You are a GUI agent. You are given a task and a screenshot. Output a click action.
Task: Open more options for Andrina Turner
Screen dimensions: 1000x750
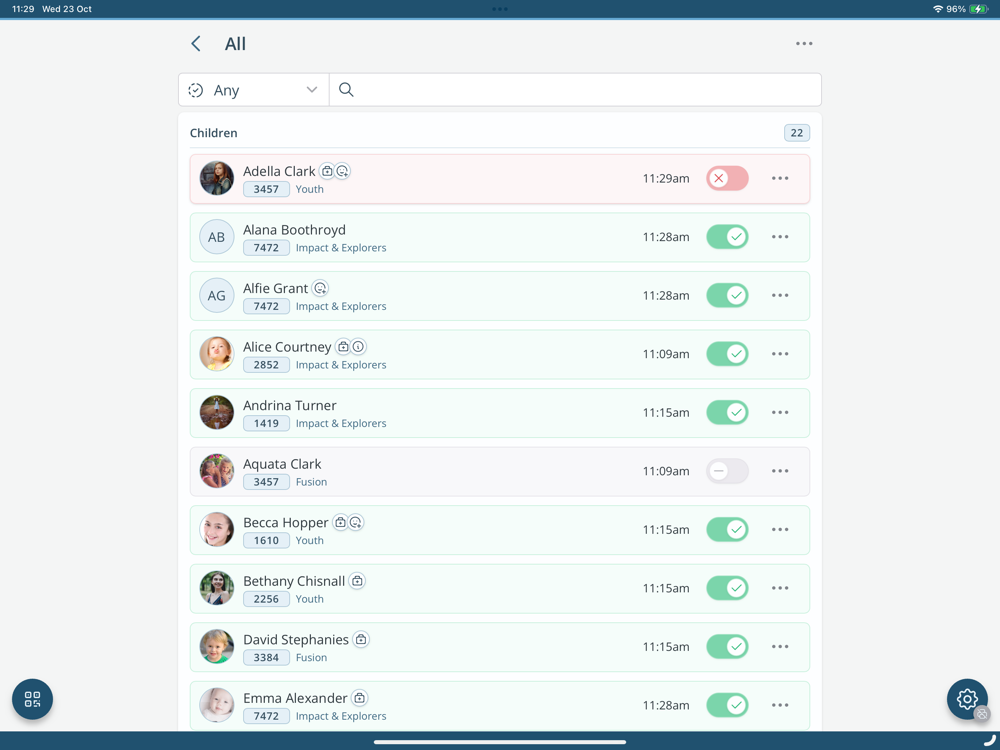pos(780,413)
